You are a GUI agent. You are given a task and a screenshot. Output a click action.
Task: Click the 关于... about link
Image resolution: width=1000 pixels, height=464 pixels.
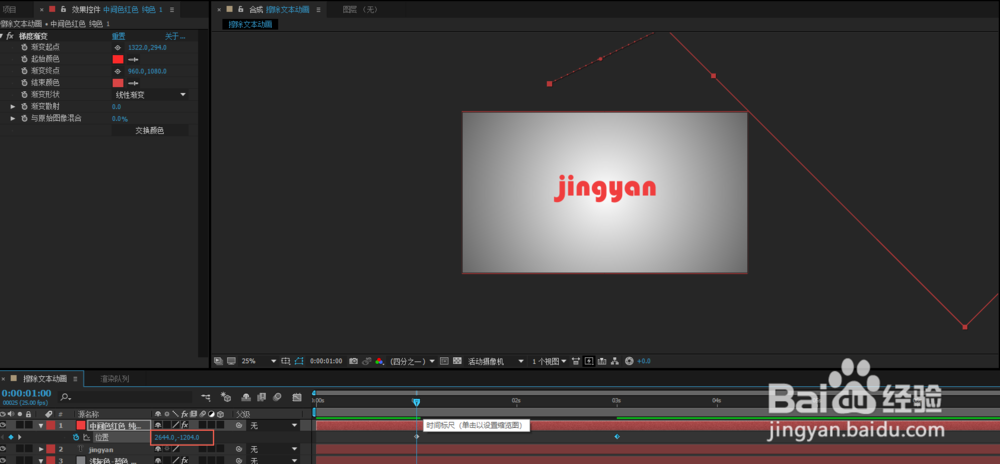(175, 36)
